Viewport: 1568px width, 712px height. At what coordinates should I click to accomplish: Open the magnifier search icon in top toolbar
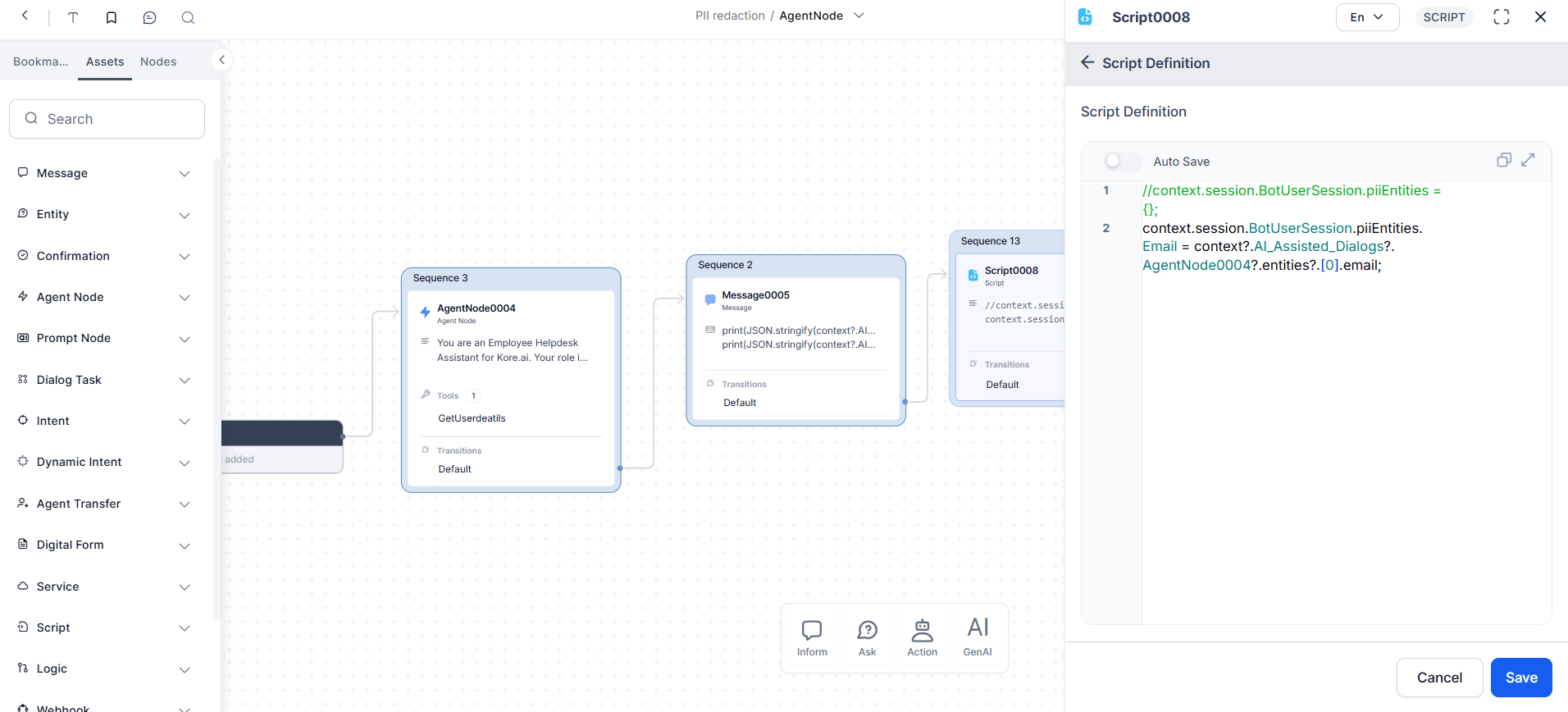188,17
